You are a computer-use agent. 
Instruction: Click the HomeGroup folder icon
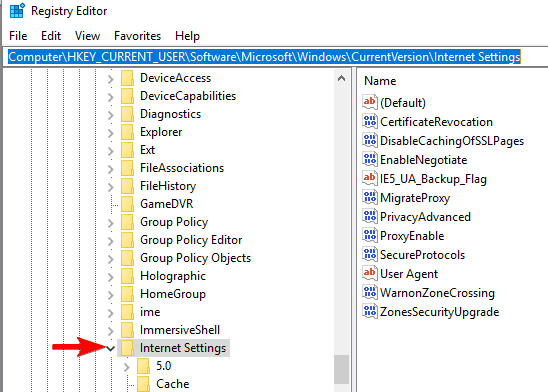click(128, 294)
